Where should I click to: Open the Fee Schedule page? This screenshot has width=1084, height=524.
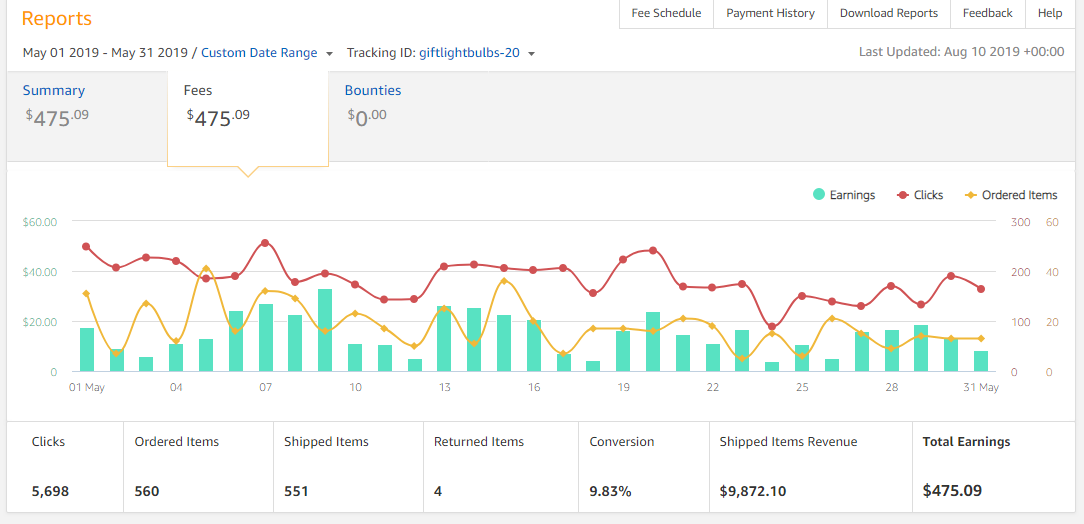(666, 14)
